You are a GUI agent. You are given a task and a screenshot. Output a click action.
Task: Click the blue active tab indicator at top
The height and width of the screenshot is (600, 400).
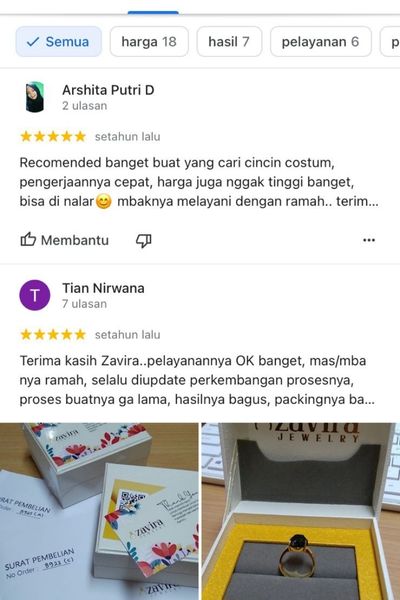tap(153, 13)
